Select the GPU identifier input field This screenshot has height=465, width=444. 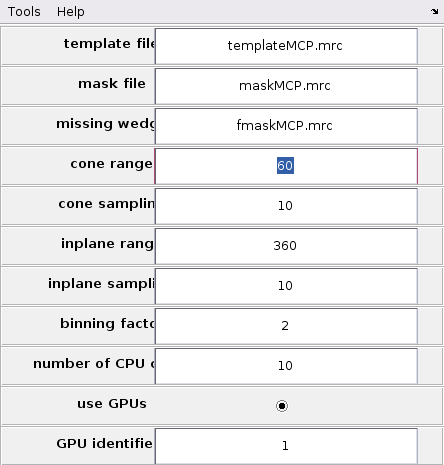click(x=286, y=446)
